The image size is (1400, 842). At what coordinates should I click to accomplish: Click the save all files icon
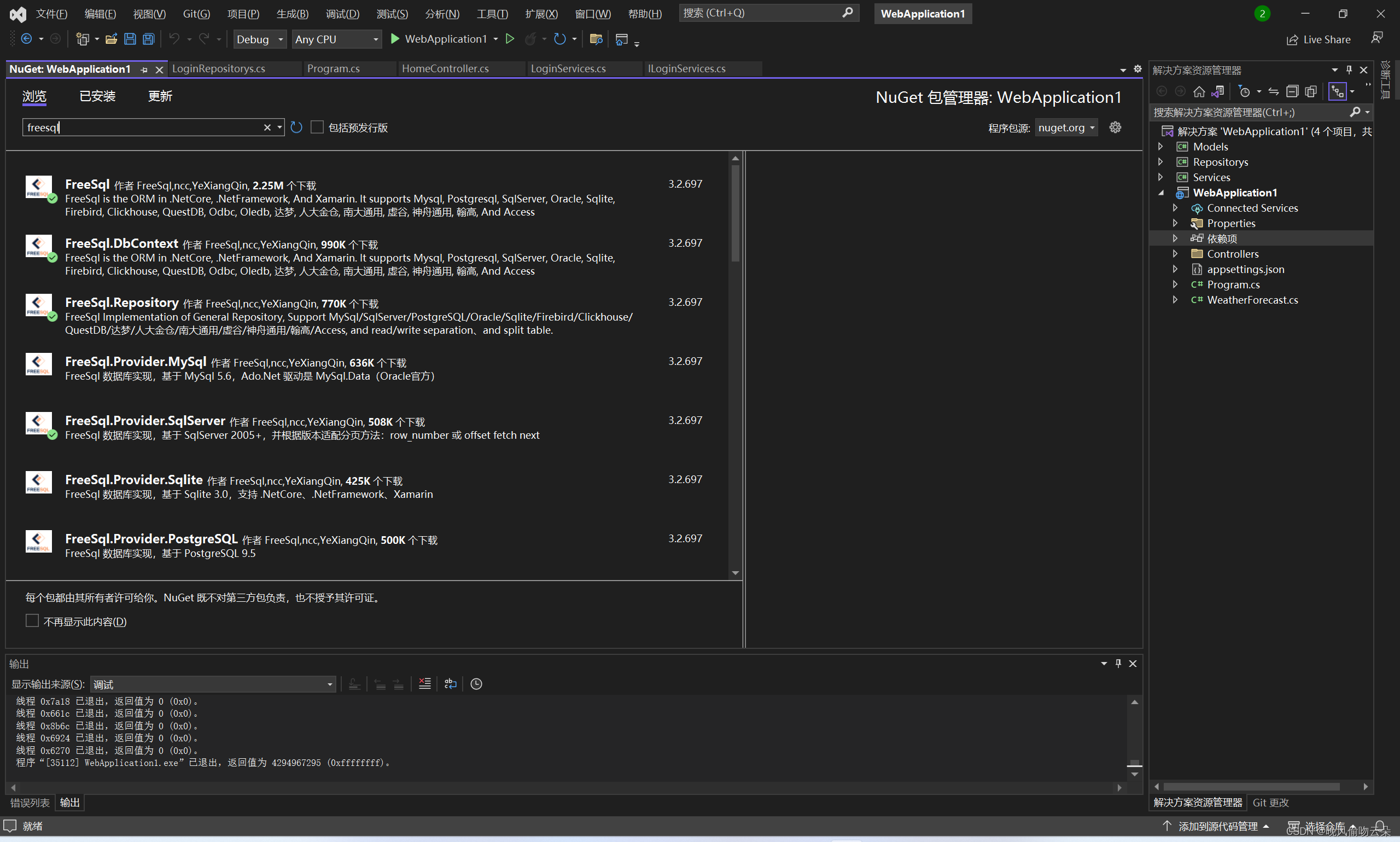pyautogui.click(x=149, y=39)
